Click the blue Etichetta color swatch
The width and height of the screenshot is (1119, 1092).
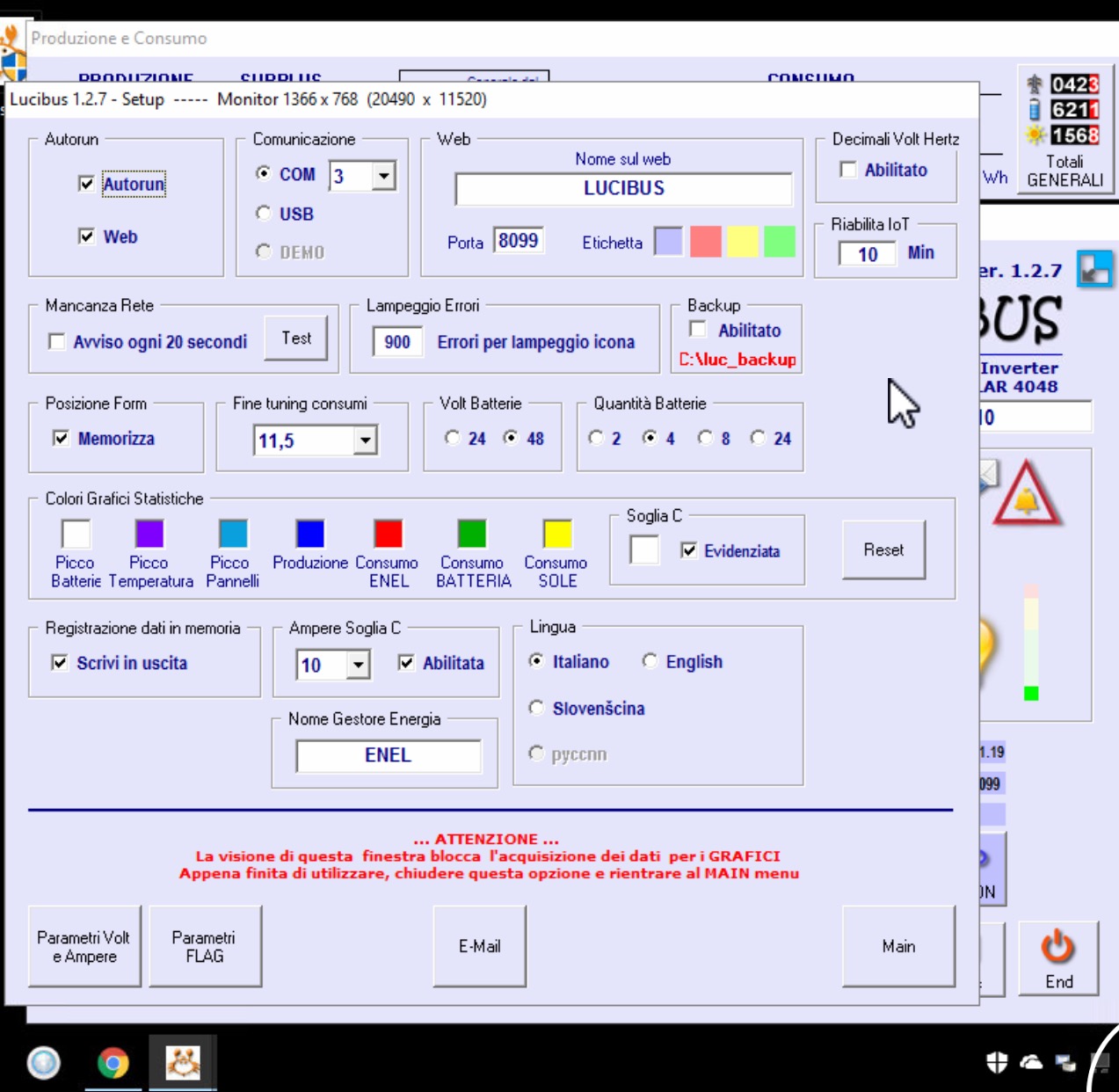click(x=669, y=241)
